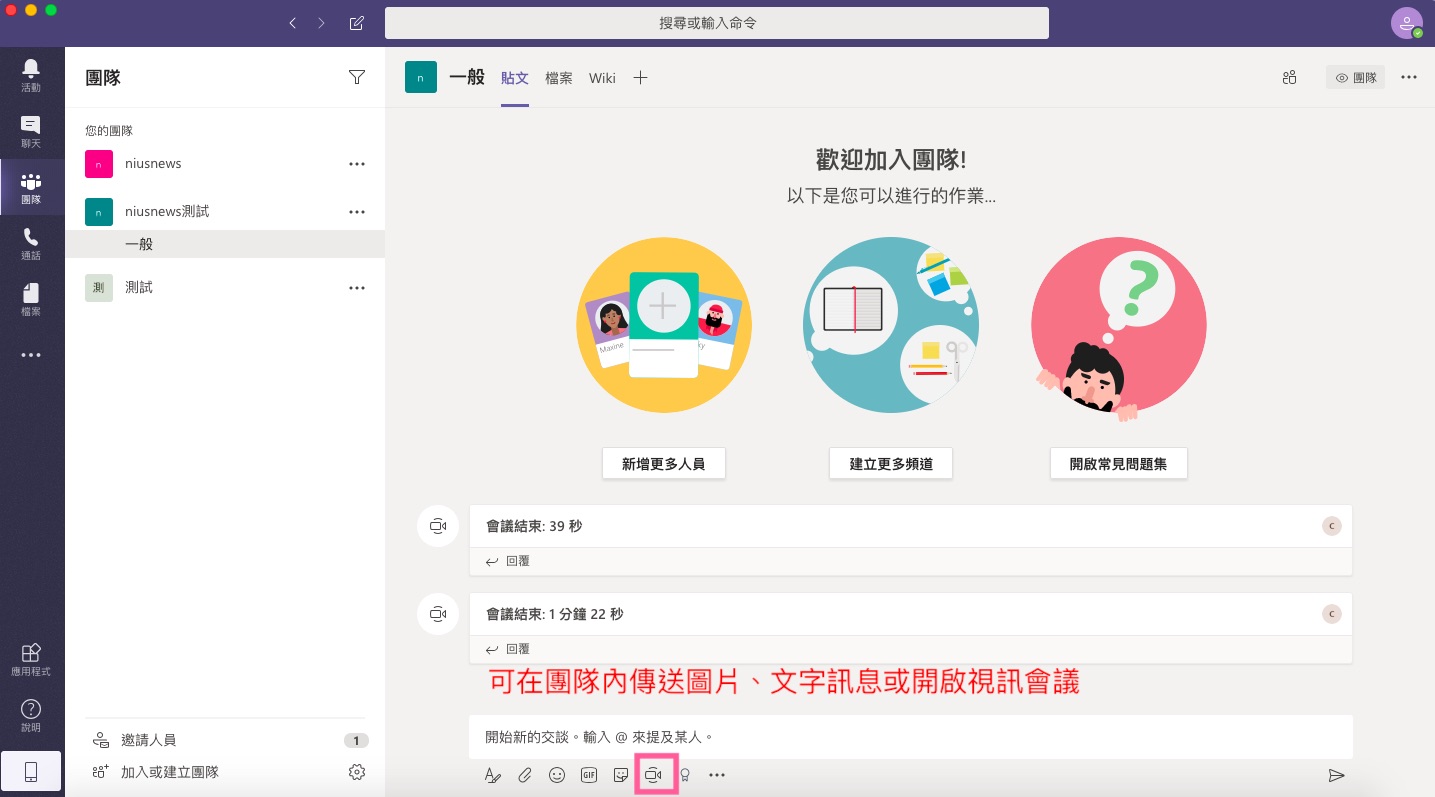Image resolution: width=1435 pixels, height=797 pixels.
Task: Toggle the team visibility eye button
Action: pyautogui.click(x=1355, y=77)
